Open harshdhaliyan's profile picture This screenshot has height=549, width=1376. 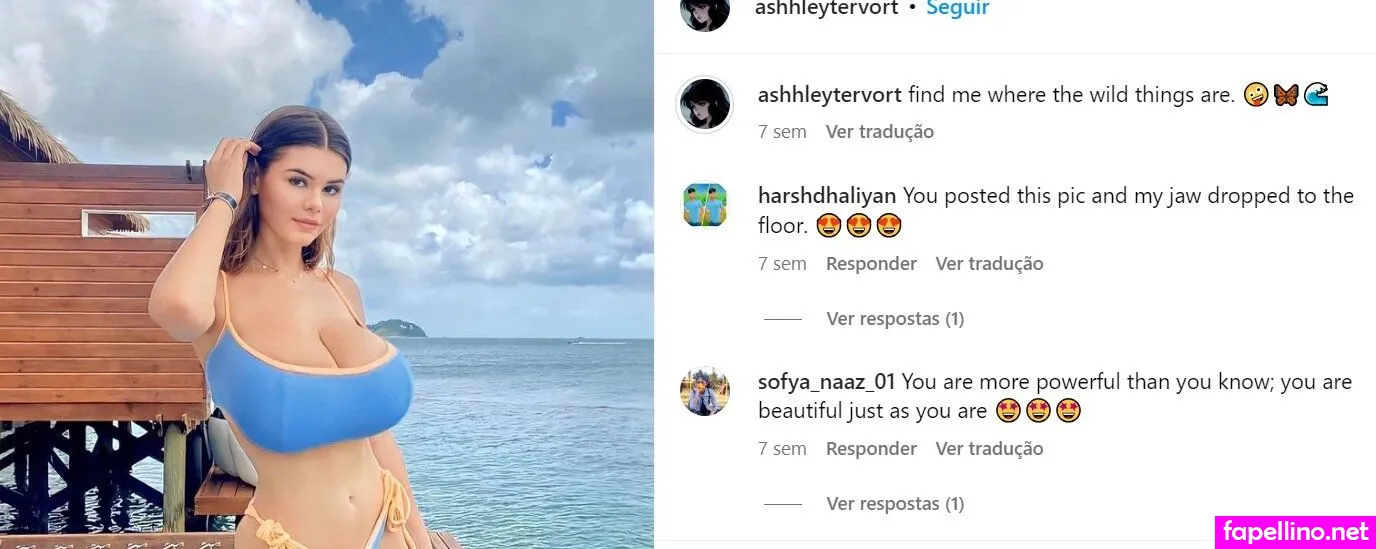pyautogui.click(x=705, y=205)
